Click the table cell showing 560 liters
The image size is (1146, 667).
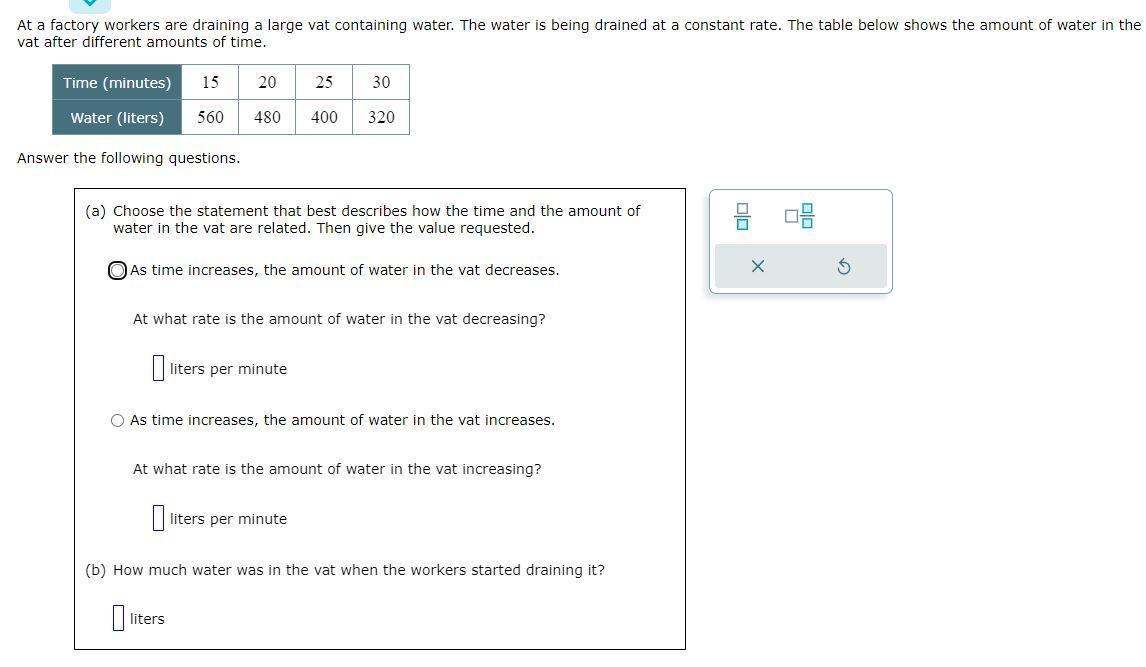[210, 118]
